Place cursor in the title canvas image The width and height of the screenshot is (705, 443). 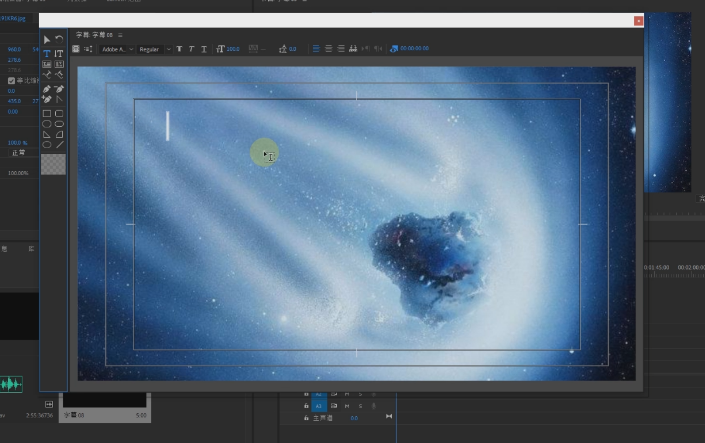(357, 224)
